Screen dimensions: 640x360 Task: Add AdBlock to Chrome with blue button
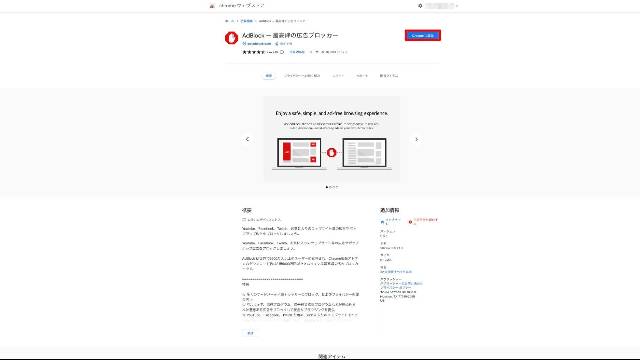pyautogui.click(x=423, y=36)
